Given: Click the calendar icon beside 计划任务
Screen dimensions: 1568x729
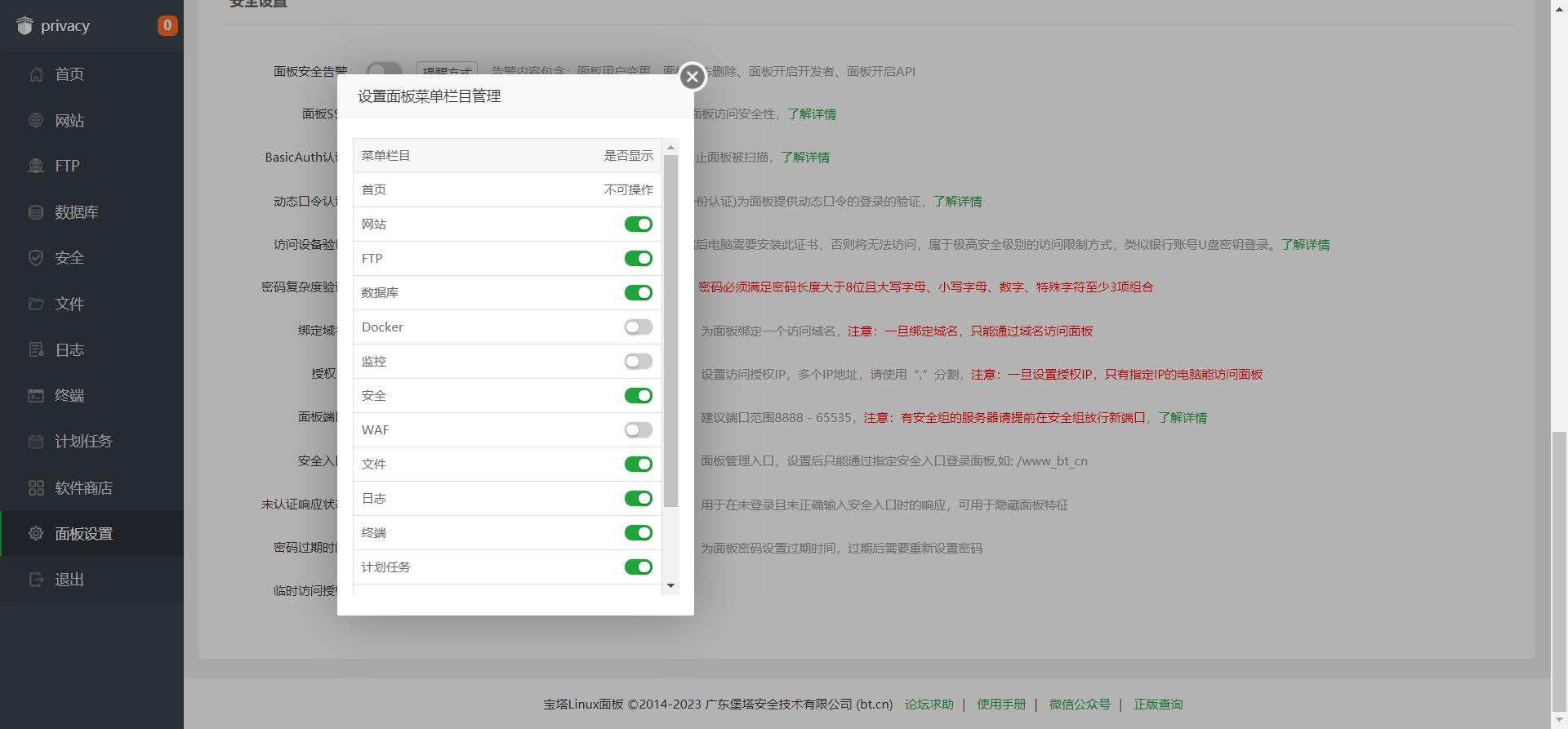Looking at the screenshot, I should (36, 442).
